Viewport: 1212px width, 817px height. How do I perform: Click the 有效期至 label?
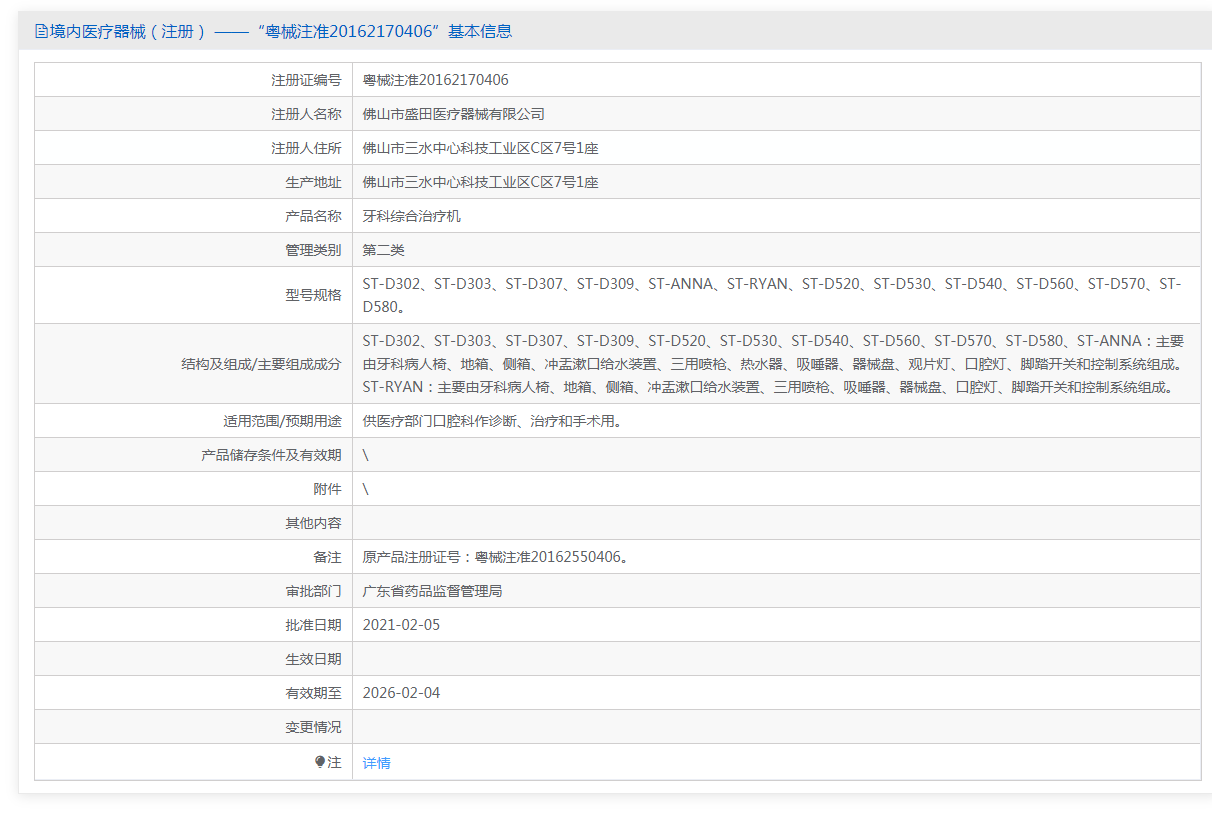pyautogui.click(x=313, y=693)
